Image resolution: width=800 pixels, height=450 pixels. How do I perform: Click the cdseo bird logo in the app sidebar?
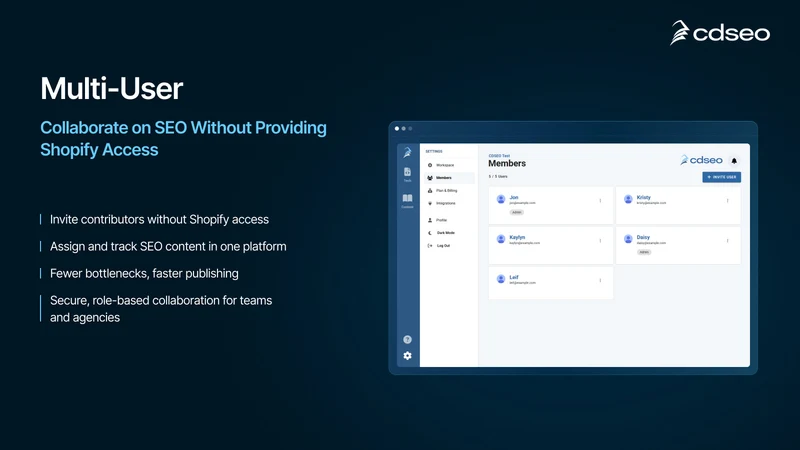[x=407, y=152]
